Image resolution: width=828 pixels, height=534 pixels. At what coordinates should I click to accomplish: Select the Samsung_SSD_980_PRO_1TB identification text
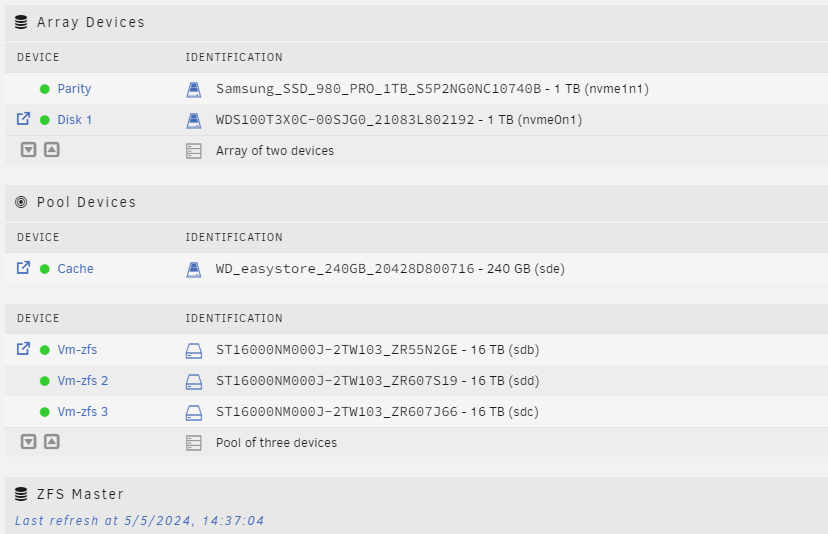[432, 89]
